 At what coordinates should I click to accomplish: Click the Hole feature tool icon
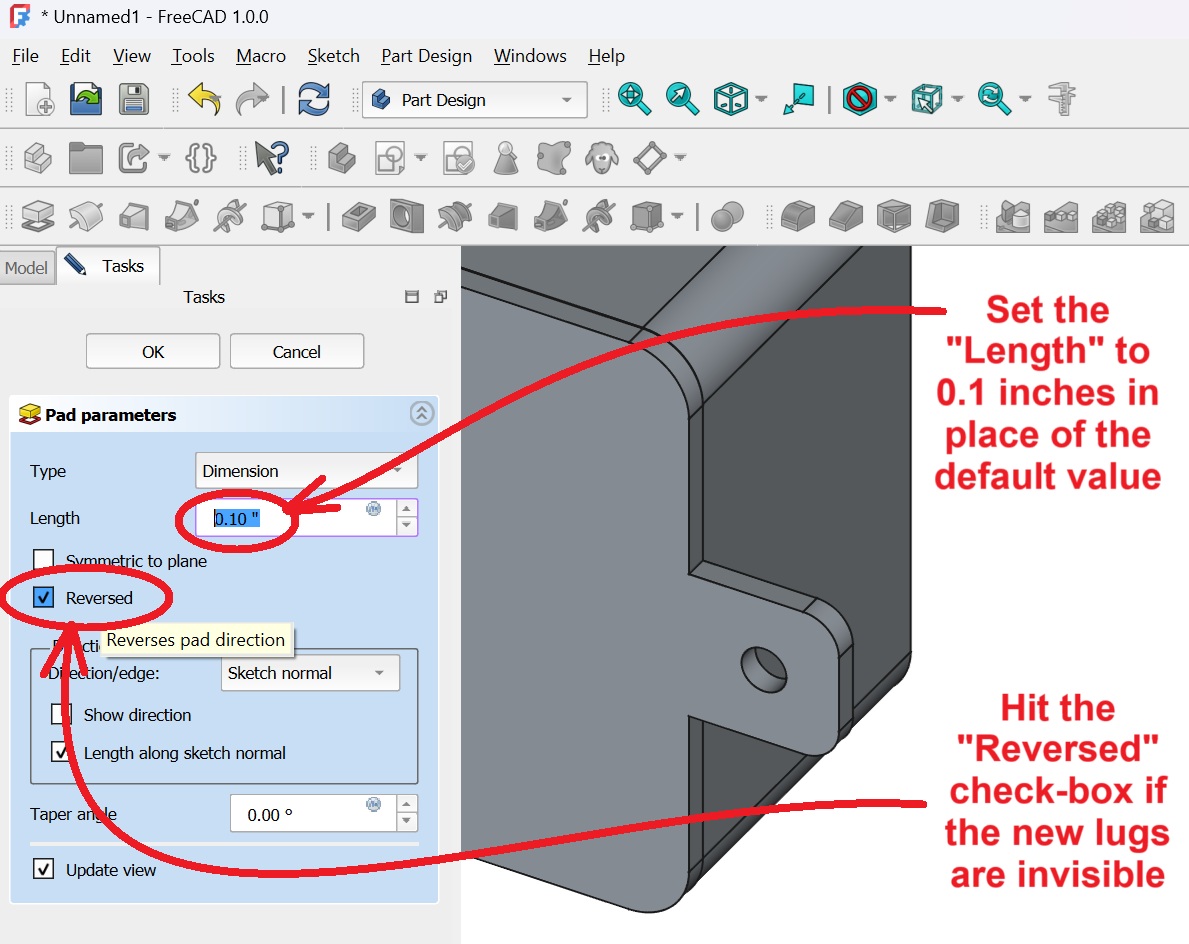click(x=406, y=215)
